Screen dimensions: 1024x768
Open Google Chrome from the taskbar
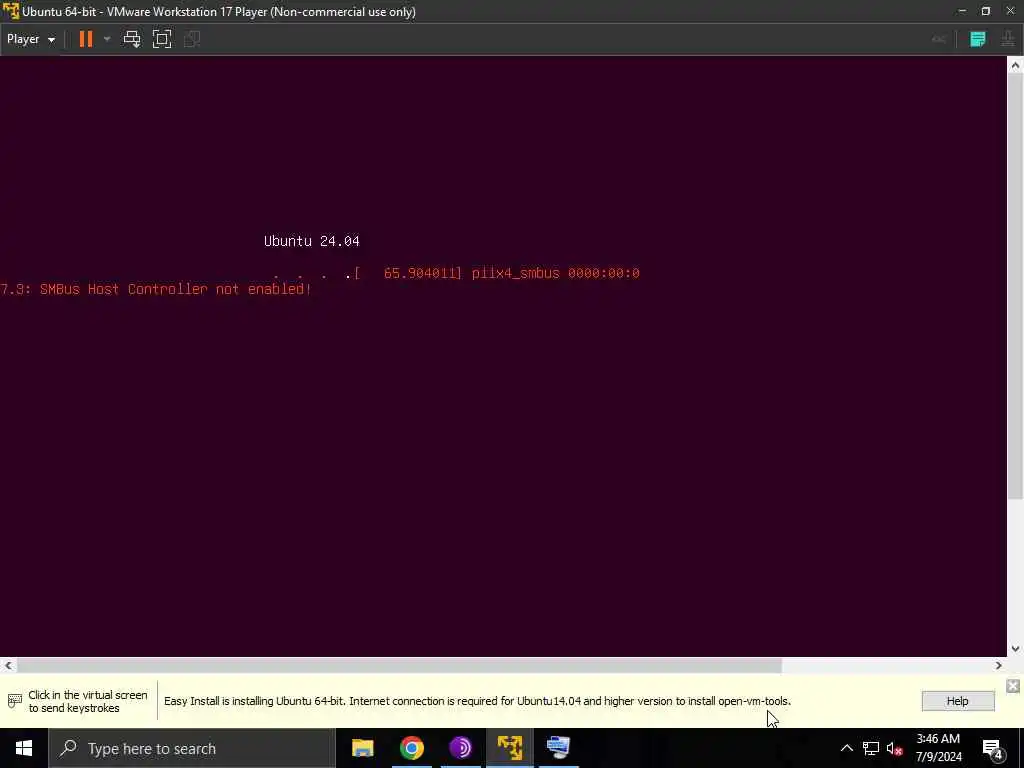[x=411, y=748]
